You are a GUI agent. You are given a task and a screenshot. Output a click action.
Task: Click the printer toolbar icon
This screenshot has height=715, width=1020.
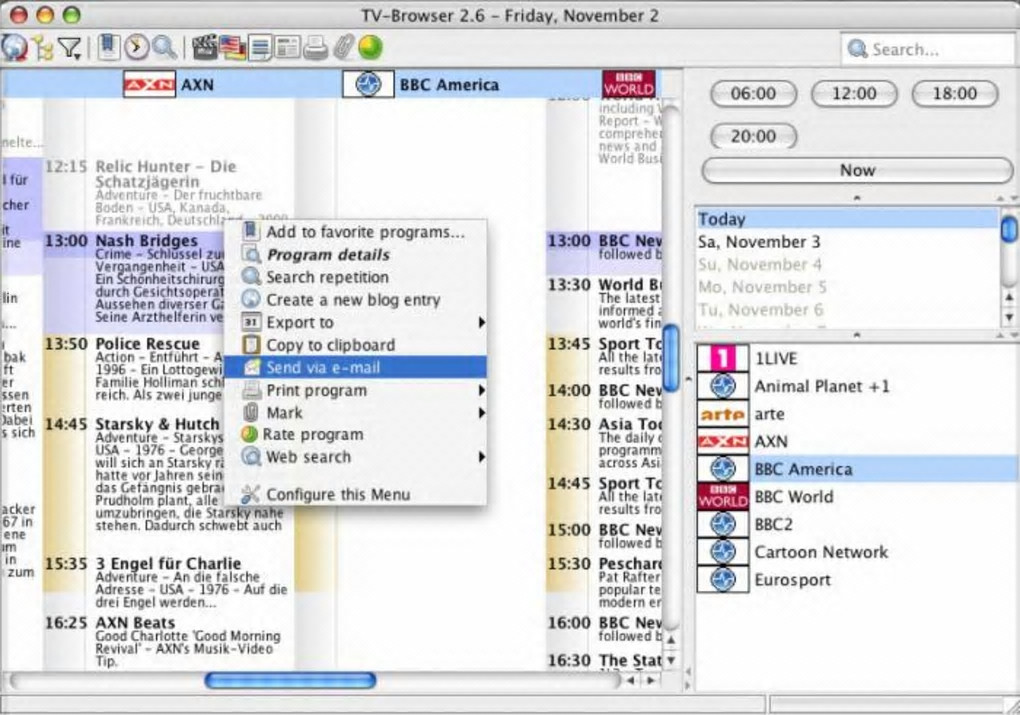click(315, 47)
